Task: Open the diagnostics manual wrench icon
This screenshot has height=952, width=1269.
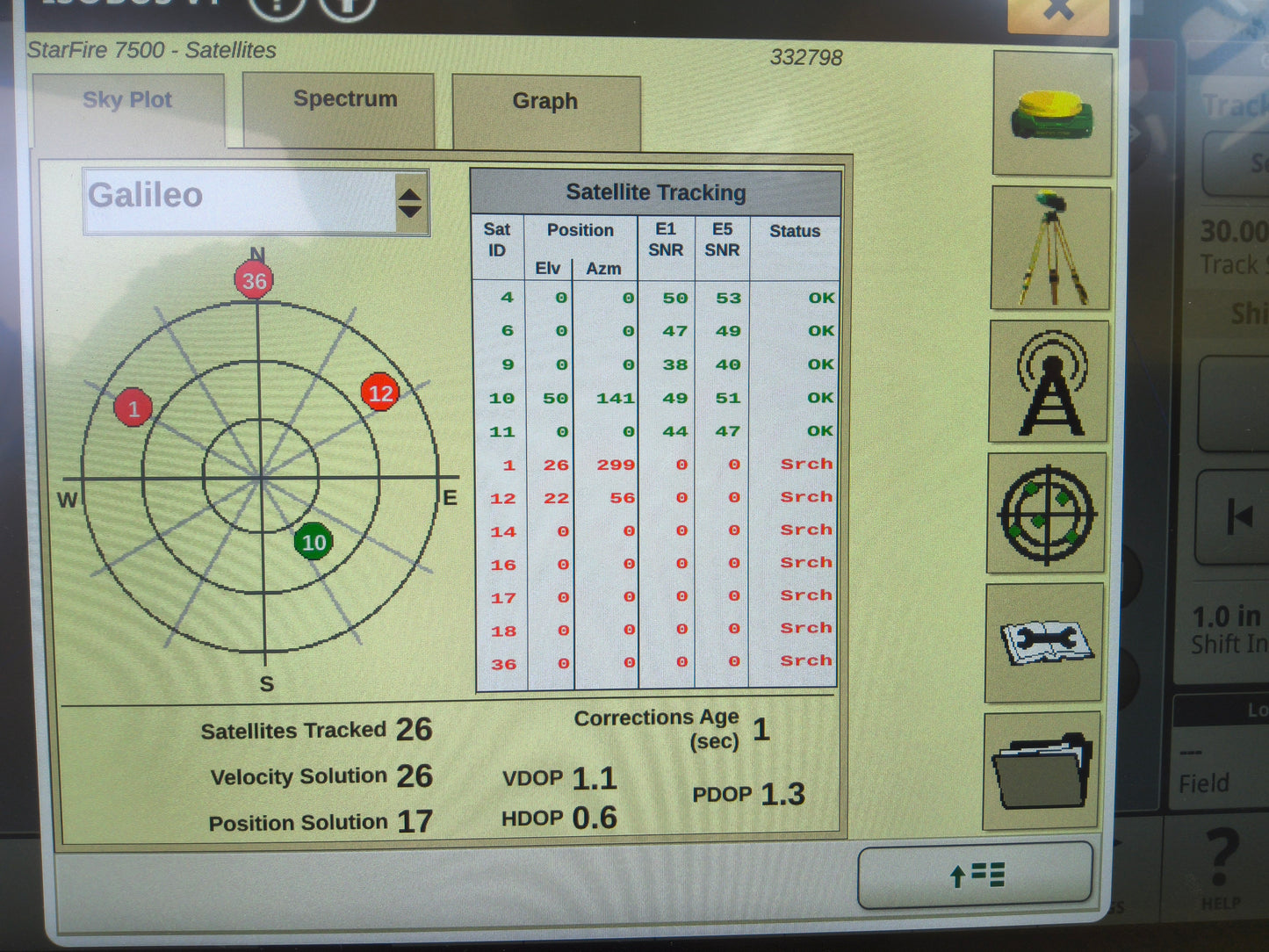Action: point(1045,643)
